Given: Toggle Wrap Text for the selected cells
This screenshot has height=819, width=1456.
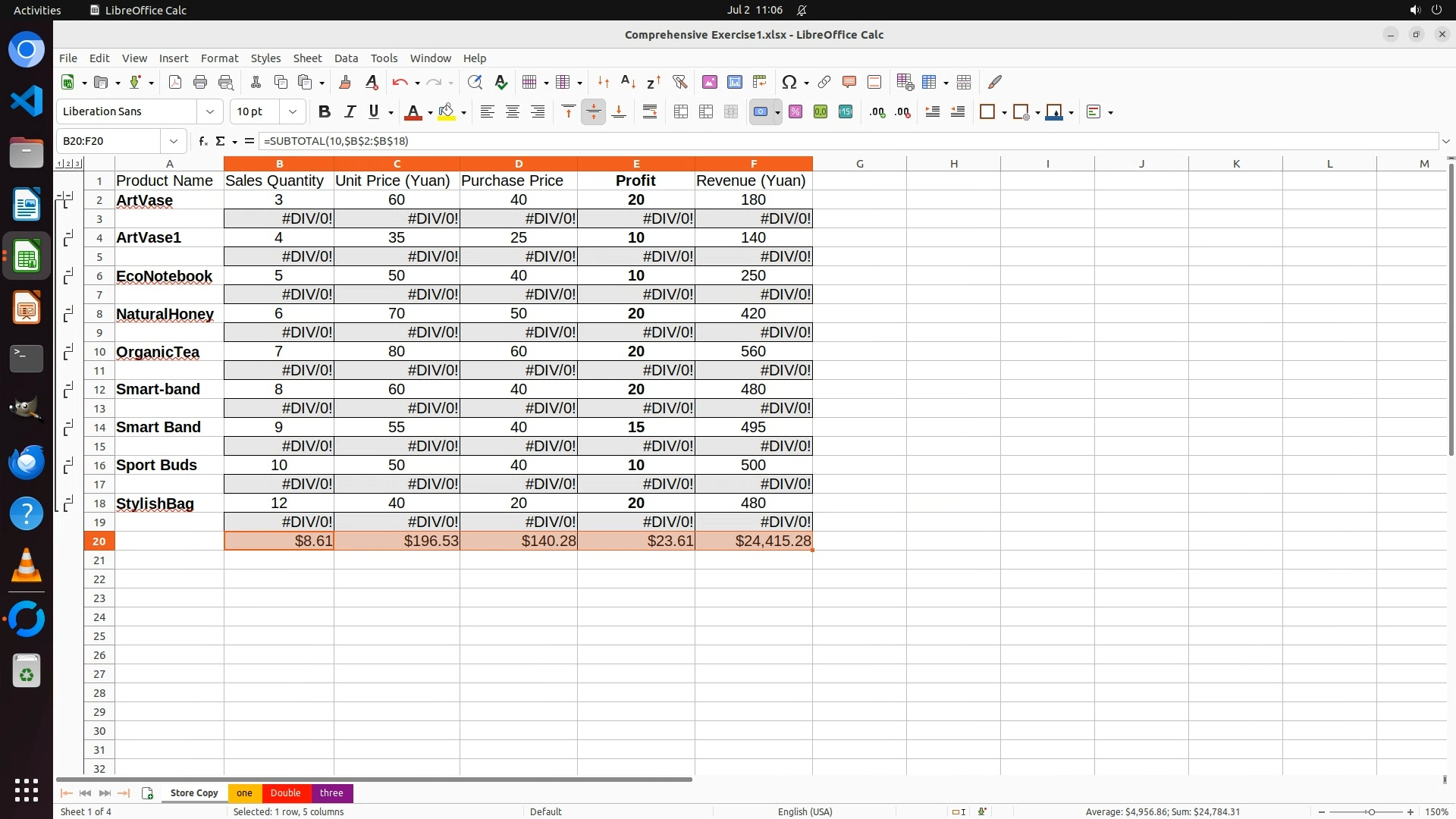Looking at the screenshot, I should pyautogui.click(x=650, y=112).
